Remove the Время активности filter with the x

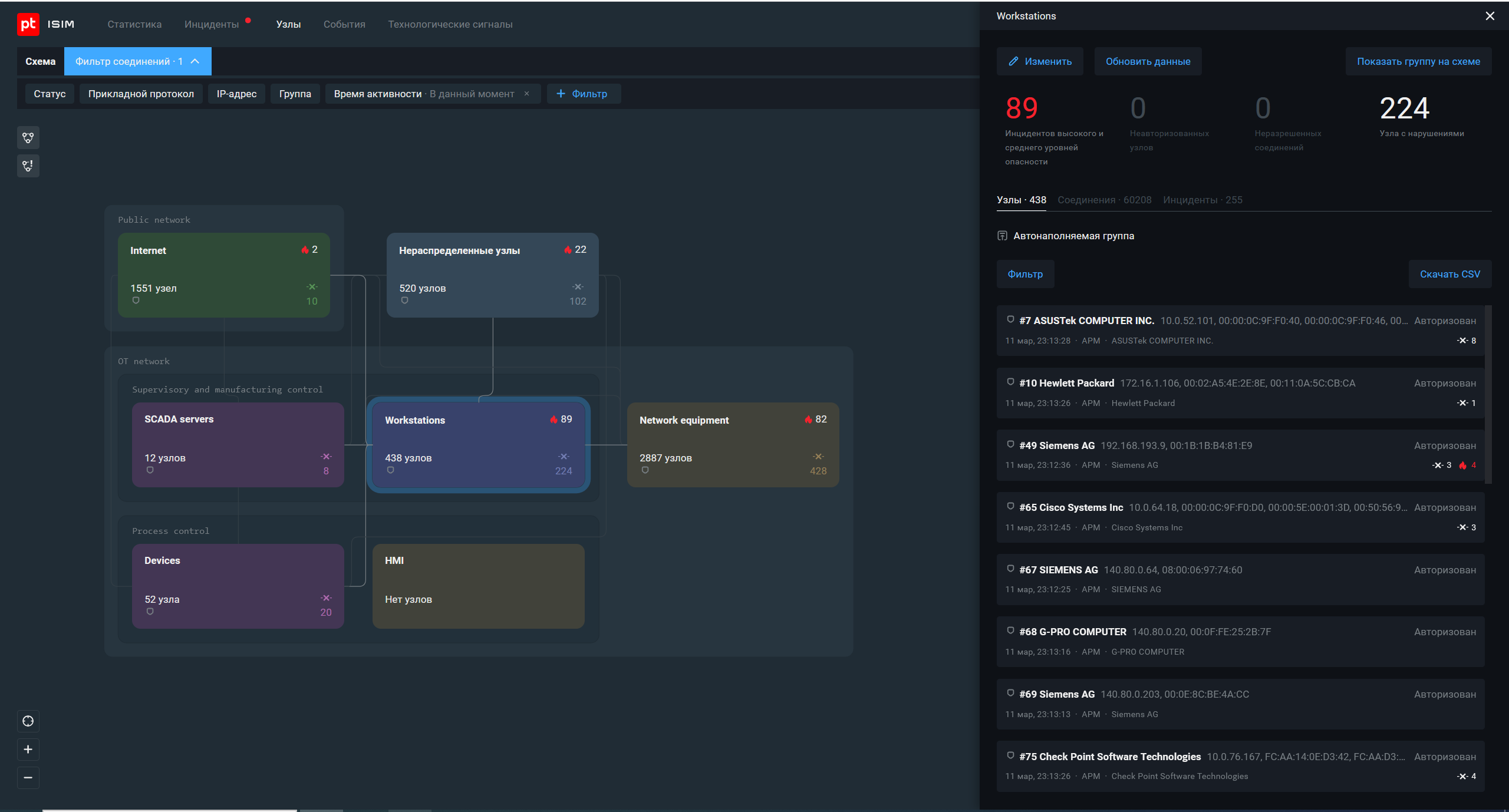527,94
